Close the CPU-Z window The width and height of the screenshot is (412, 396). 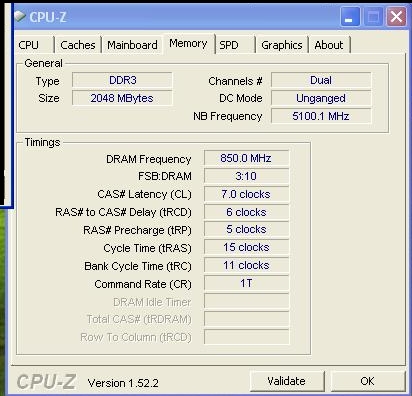[396, 17]
